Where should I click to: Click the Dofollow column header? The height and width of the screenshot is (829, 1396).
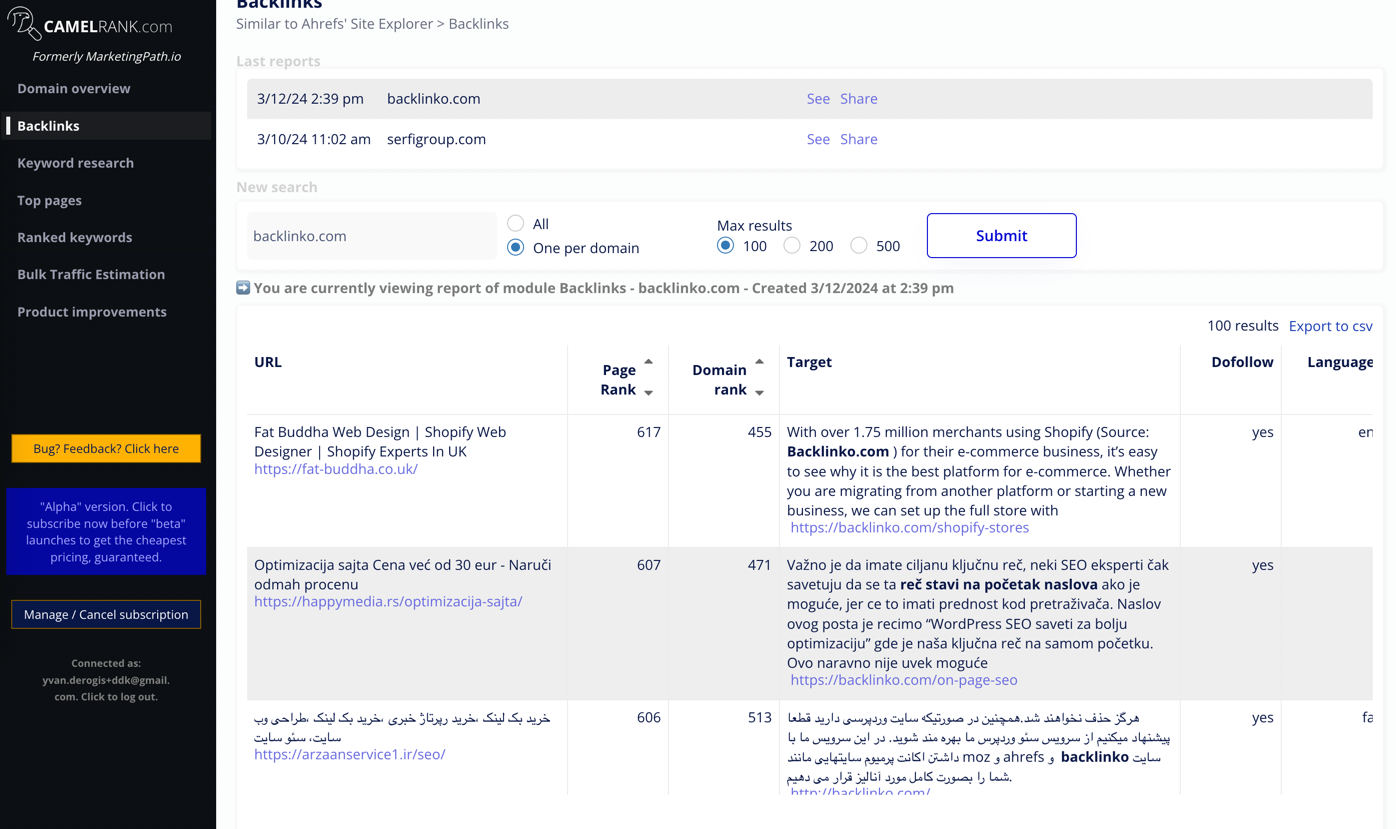click(x=1242, y=362)
